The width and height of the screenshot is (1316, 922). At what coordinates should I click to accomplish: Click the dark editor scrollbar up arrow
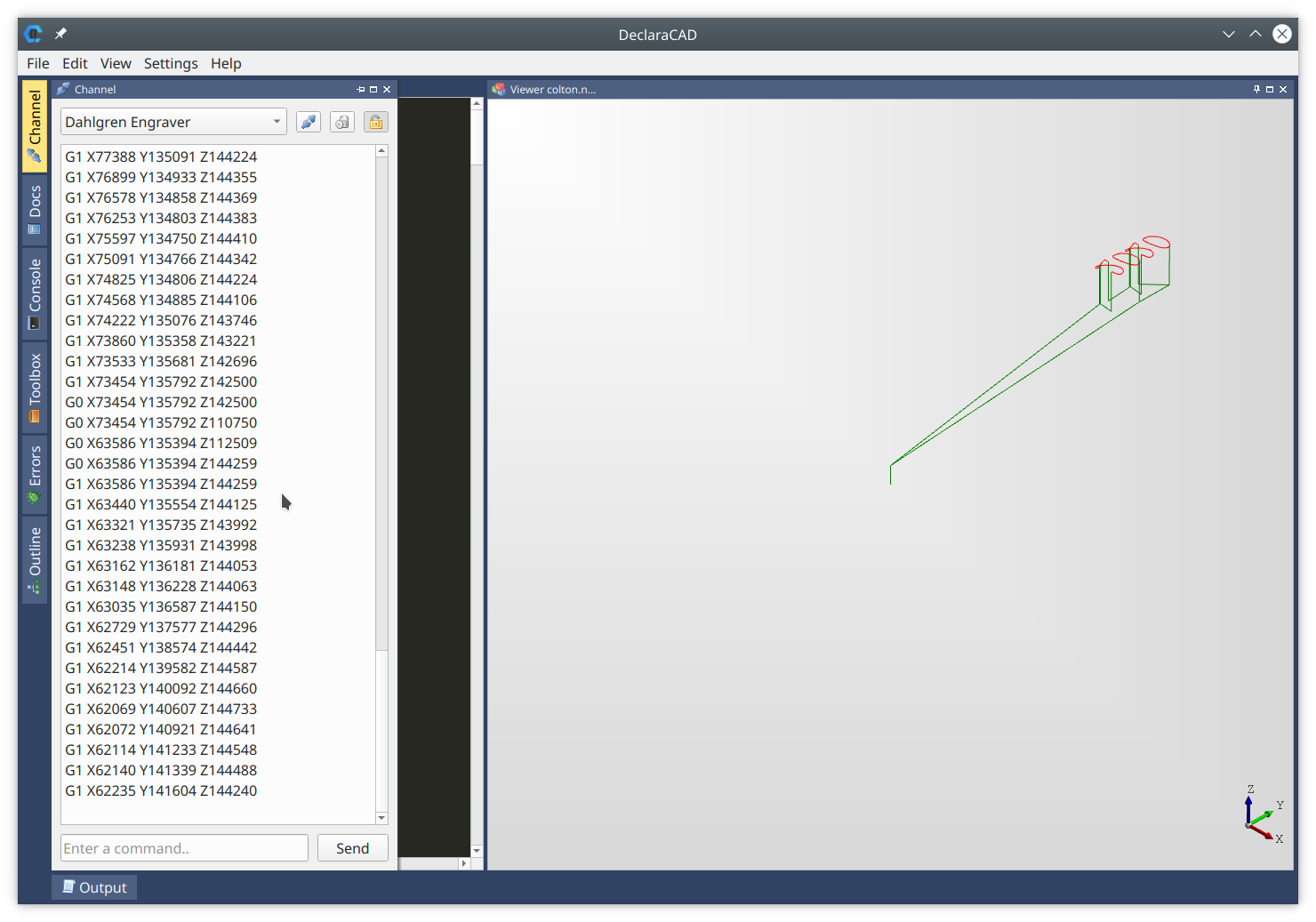477,103
